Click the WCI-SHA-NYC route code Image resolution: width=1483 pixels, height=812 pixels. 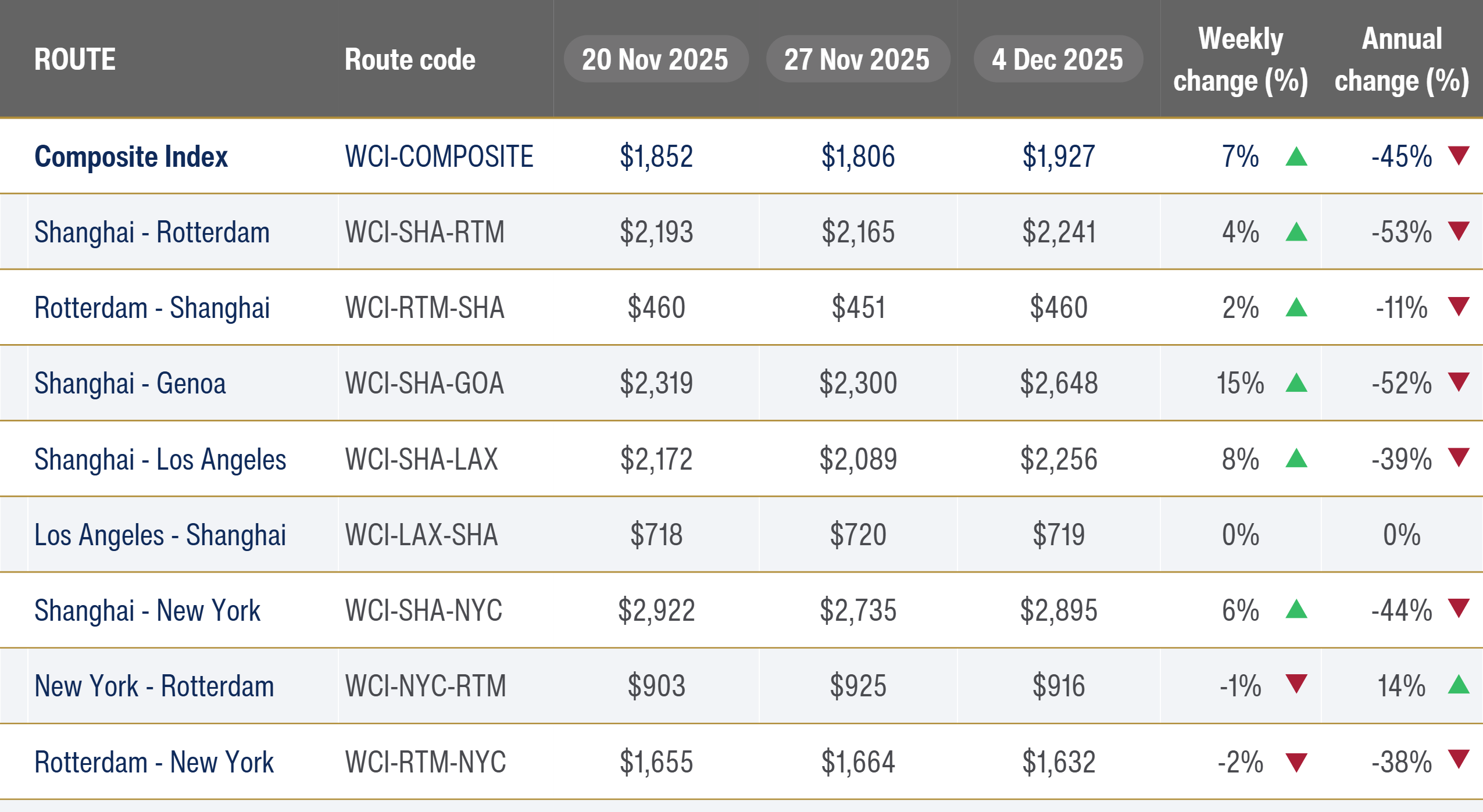click(423, 610)
